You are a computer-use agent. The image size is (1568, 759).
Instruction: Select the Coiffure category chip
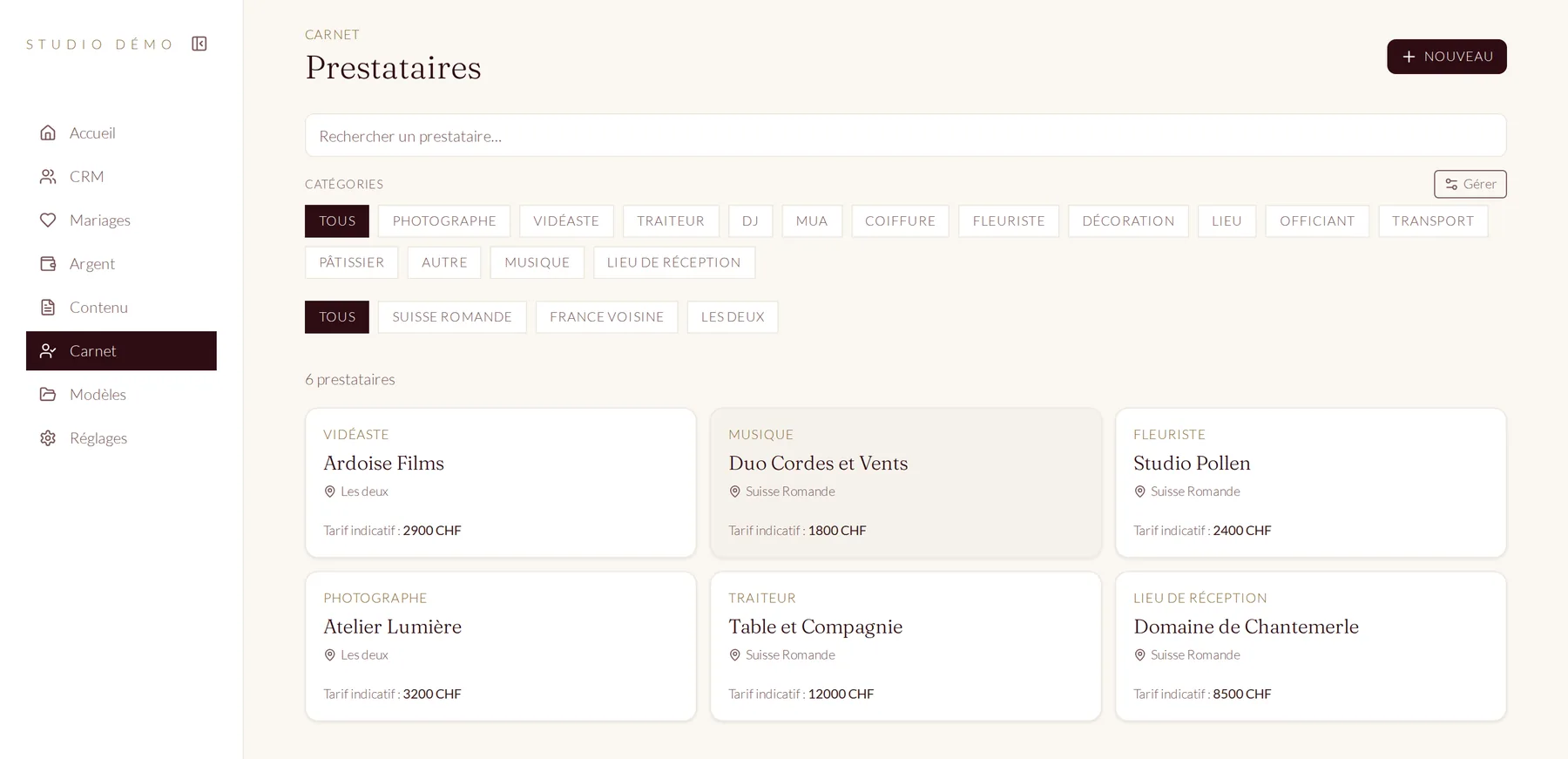(900, 221)
